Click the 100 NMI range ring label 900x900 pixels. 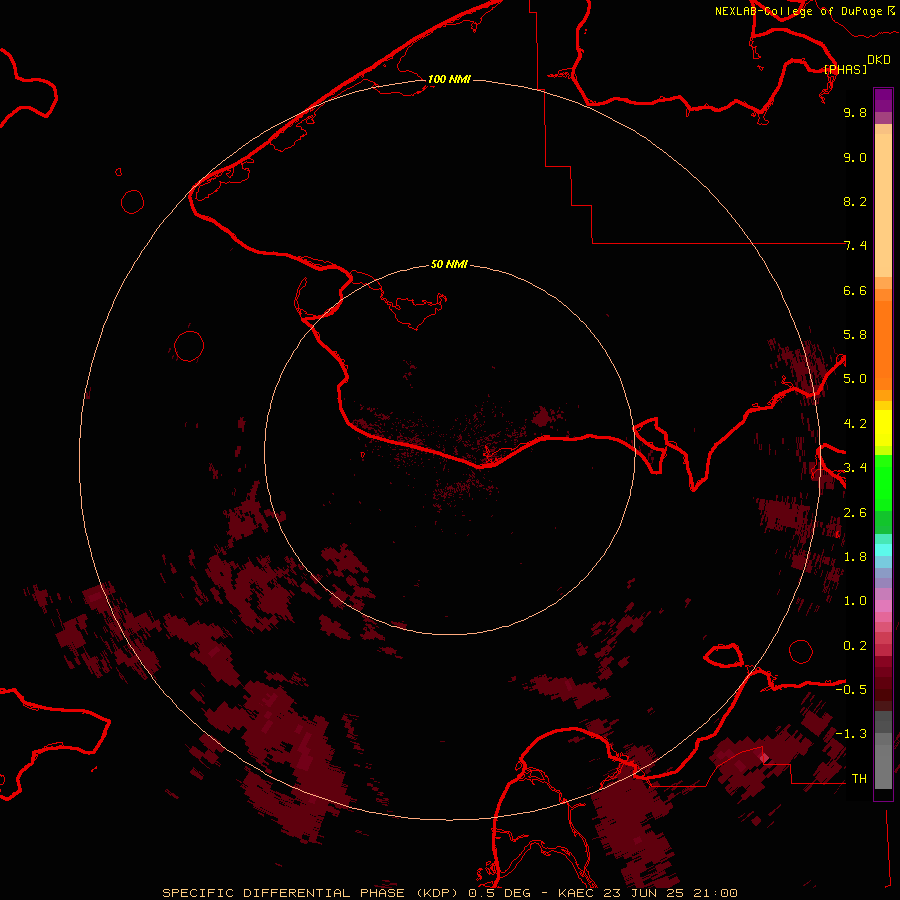pyautogui.click(x=449, y=79)
